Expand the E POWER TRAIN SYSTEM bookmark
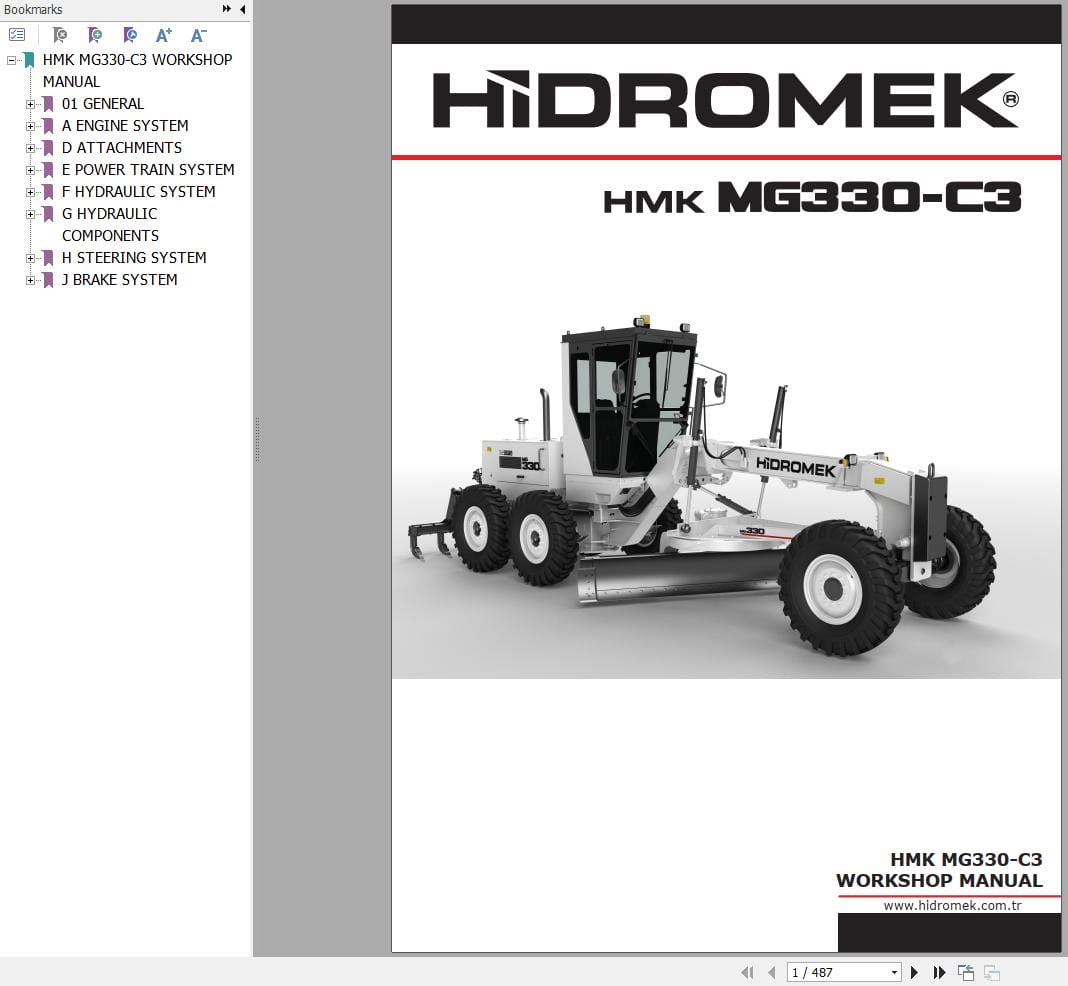Viewport: 1068px width, 986px height. [30, 170]
